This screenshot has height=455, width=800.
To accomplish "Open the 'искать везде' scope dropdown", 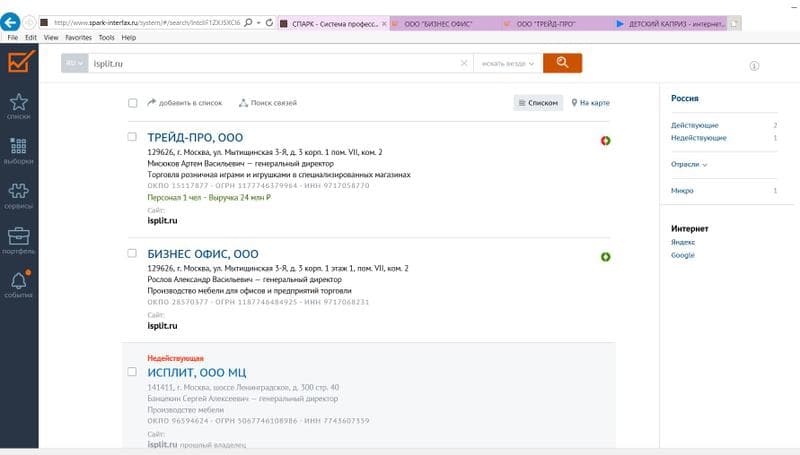I will tap(508, 64).
